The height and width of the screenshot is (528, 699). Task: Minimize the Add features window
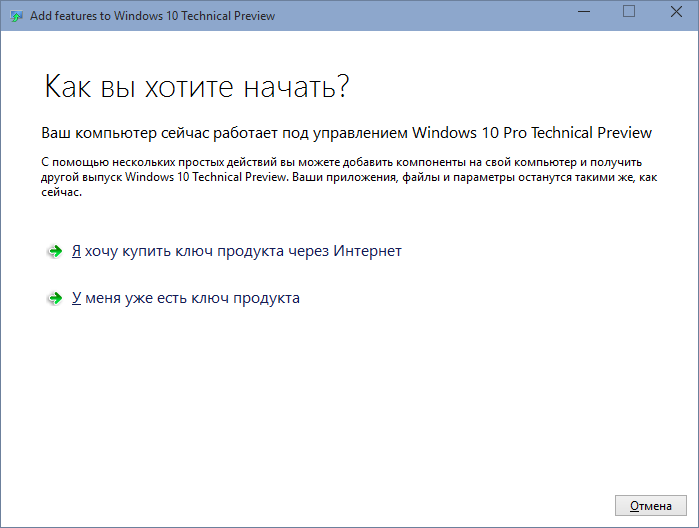tap(584, 12)
